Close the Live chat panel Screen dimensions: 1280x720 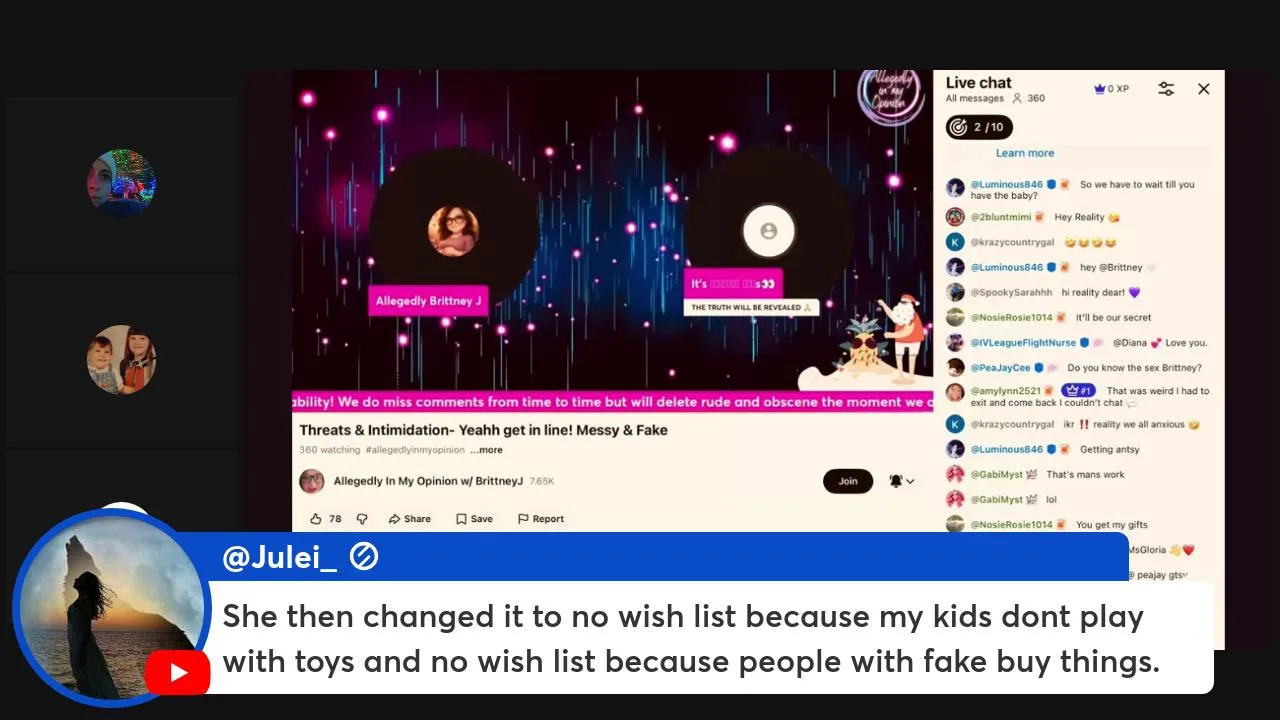pos(1204,89)
